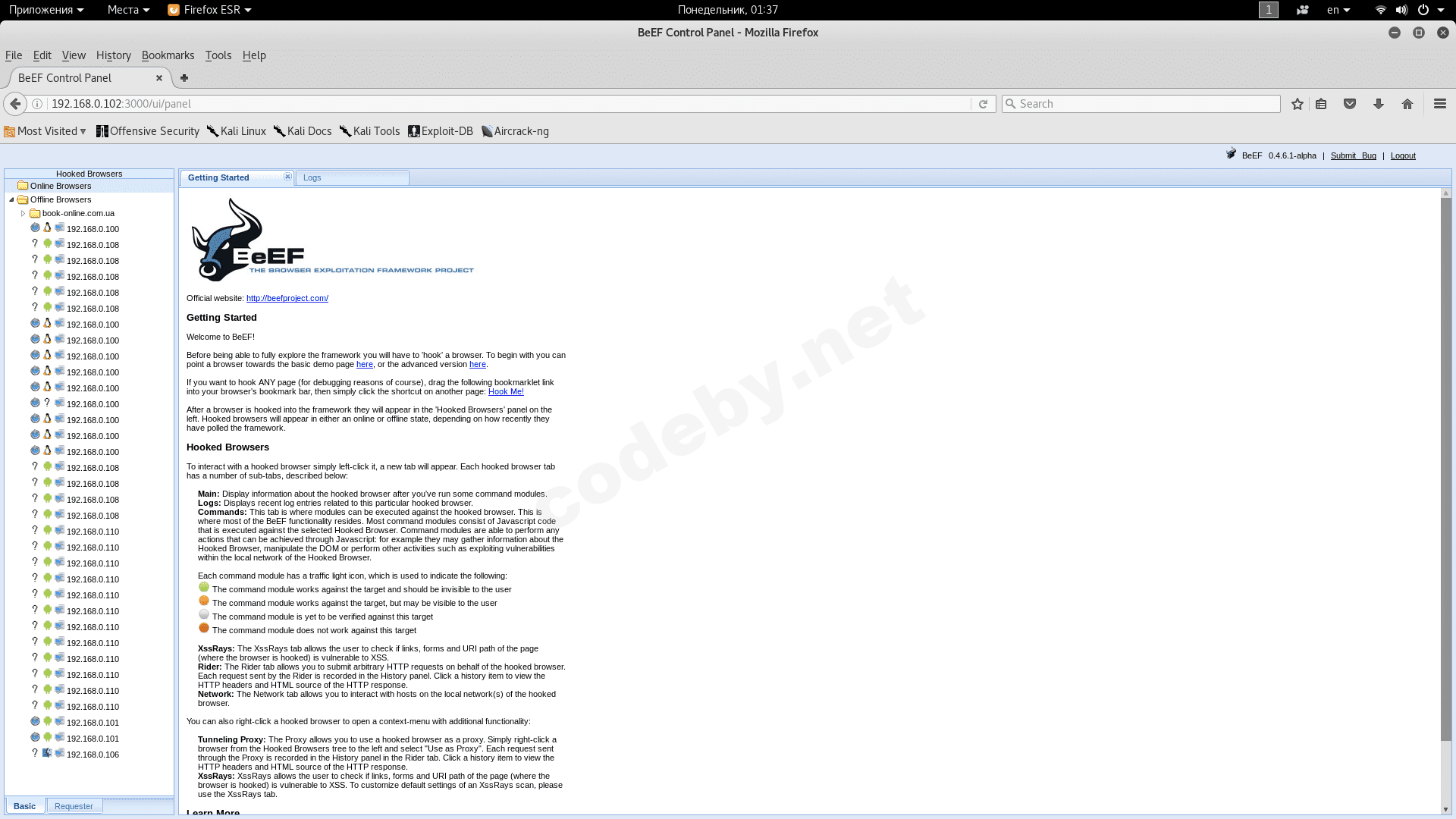Select hooked browser 192.168.0.106 in tree

(93, 755)
